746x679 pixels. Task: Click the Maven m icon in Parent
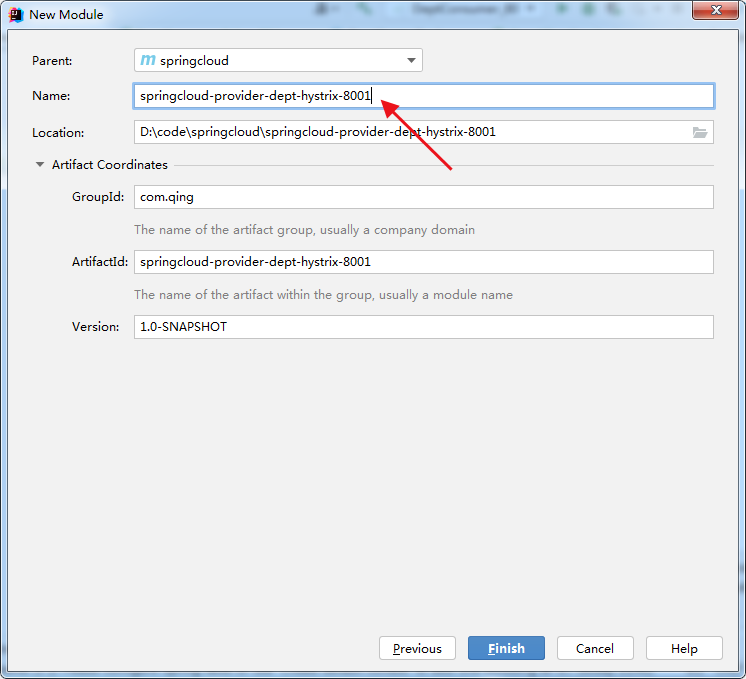148,60
